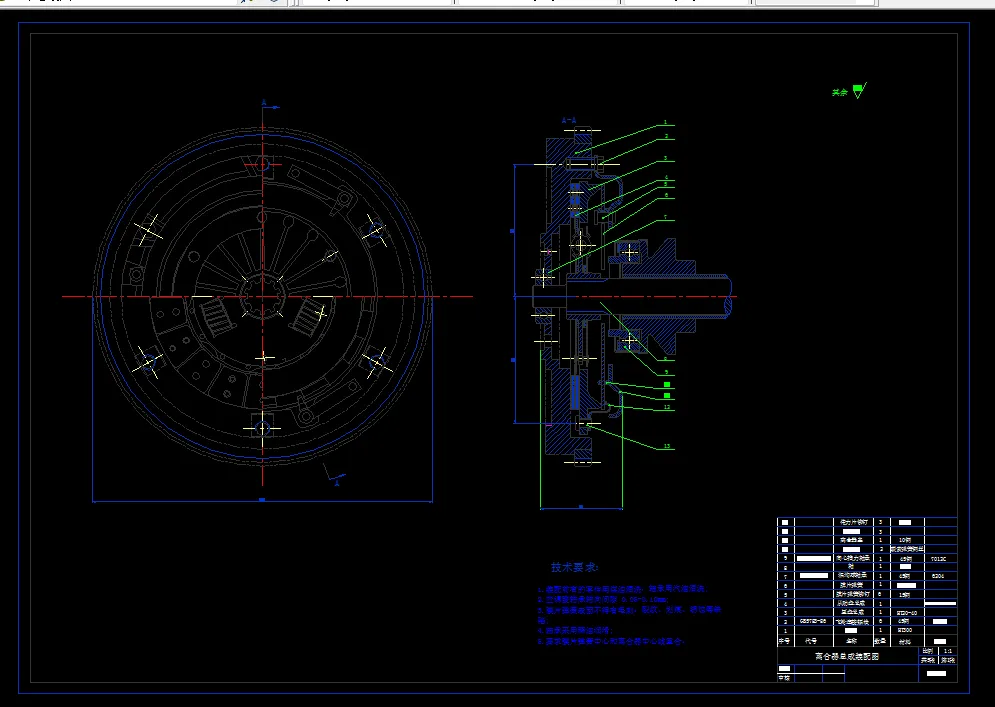Select leader callout number 3 on section view

point(666,158)
